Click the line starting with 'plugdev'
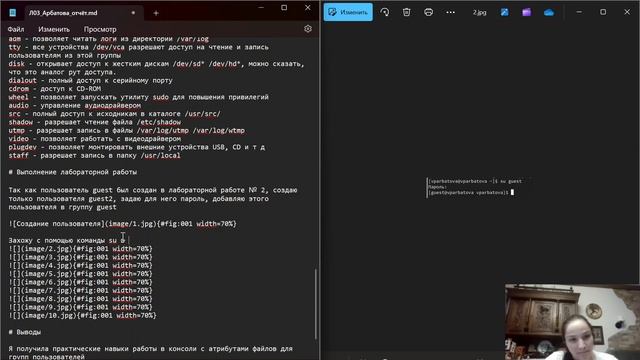The width and height of the screenshot is (640, 360). (136, 147)
